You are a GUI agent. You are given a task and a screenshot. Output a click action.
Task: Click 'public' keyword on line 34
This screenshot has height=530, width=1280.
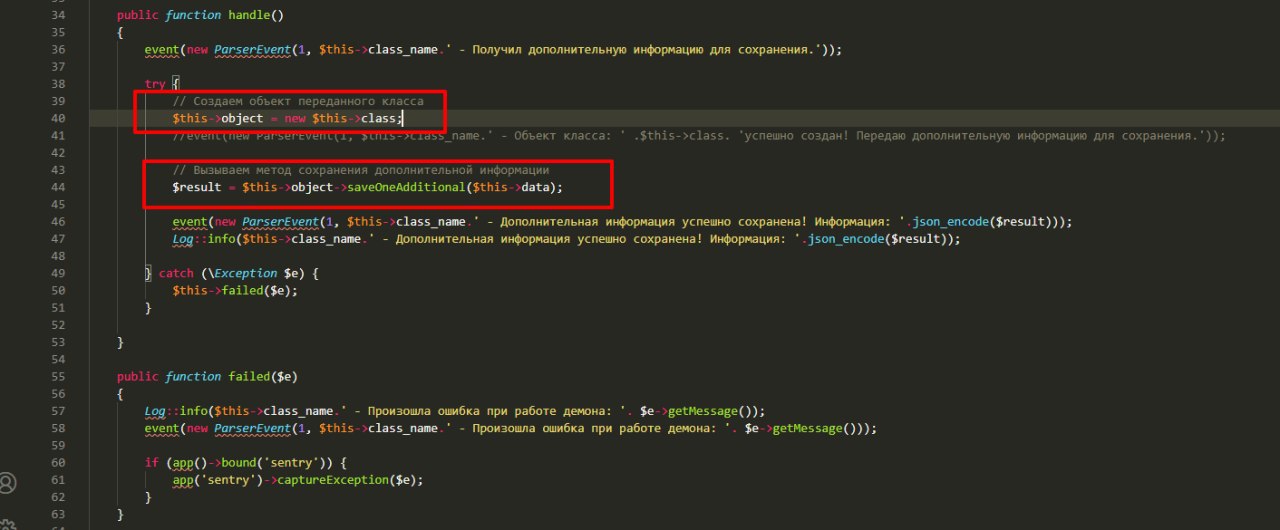pos(137,16)
